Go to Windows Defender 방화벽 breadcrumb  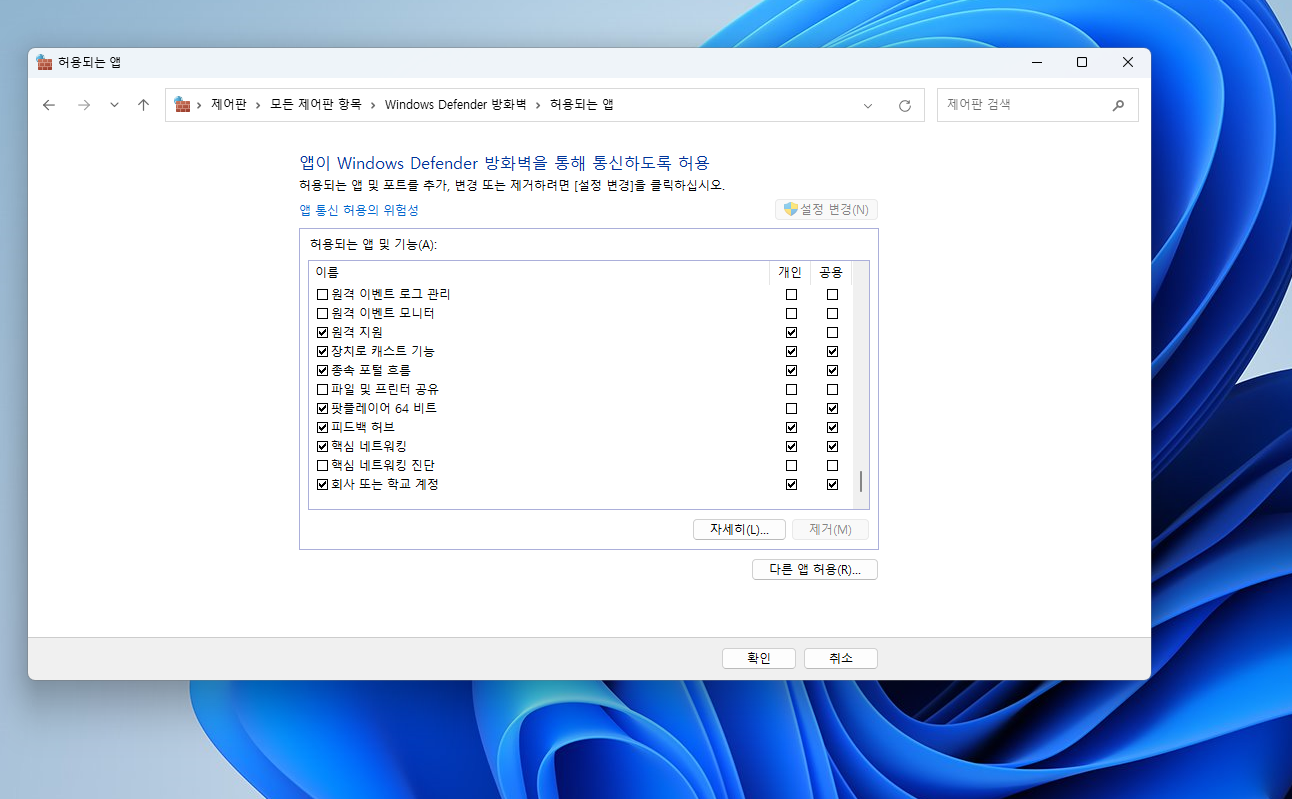pos(456,104)
